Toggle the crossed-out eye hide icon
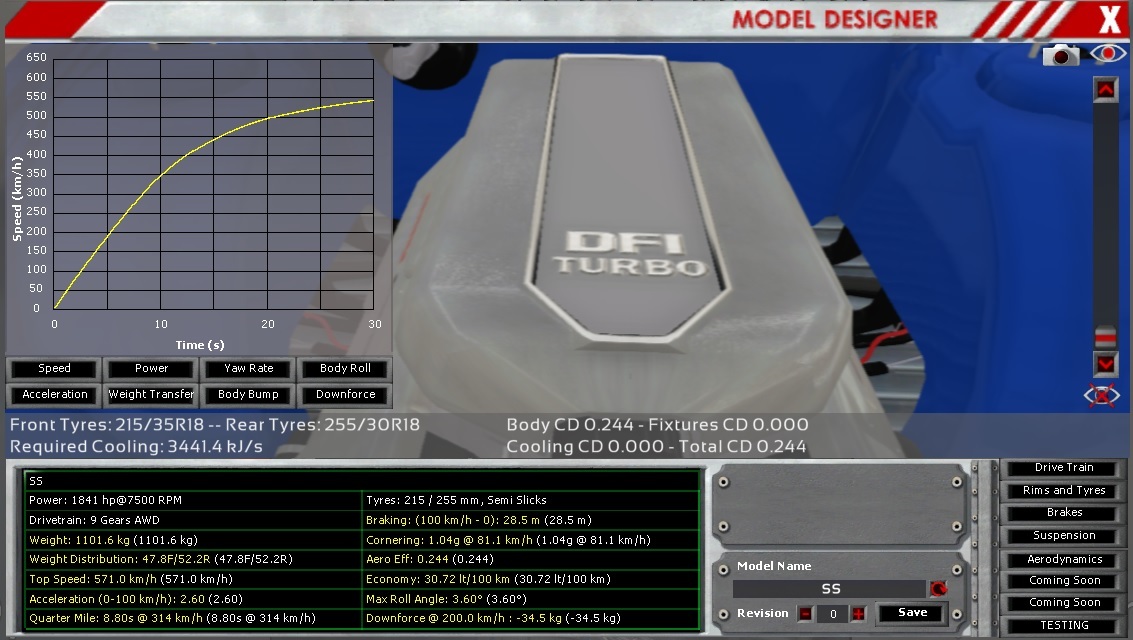Screen dimensions: 1133x640 1102,395
